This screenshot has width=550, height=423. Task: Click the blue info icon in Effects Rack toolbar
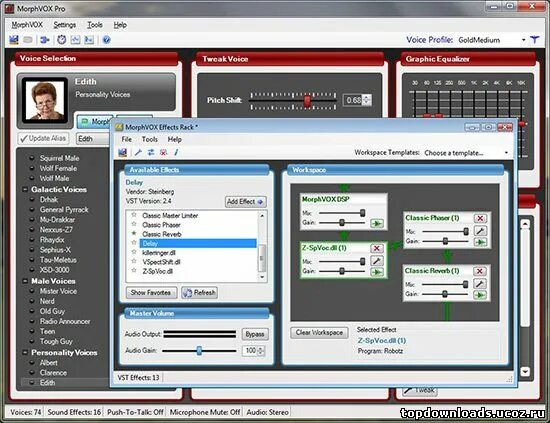[x=176, y=152]
